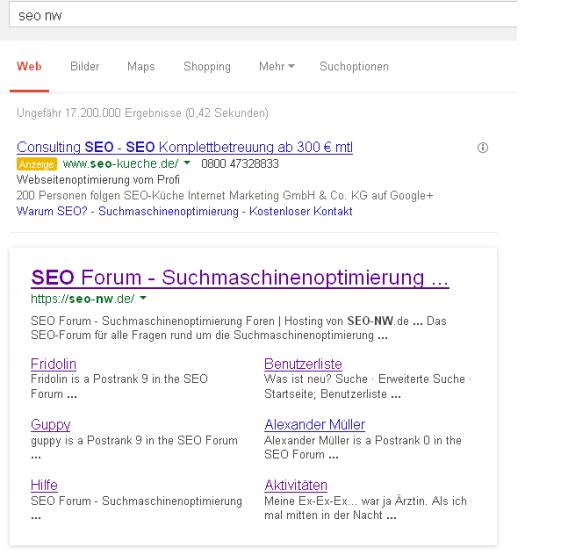Viewport: 562px width, 555px height.
Task: Click the yellow Anzeige ad badge
Action: [x=37, y=164]
